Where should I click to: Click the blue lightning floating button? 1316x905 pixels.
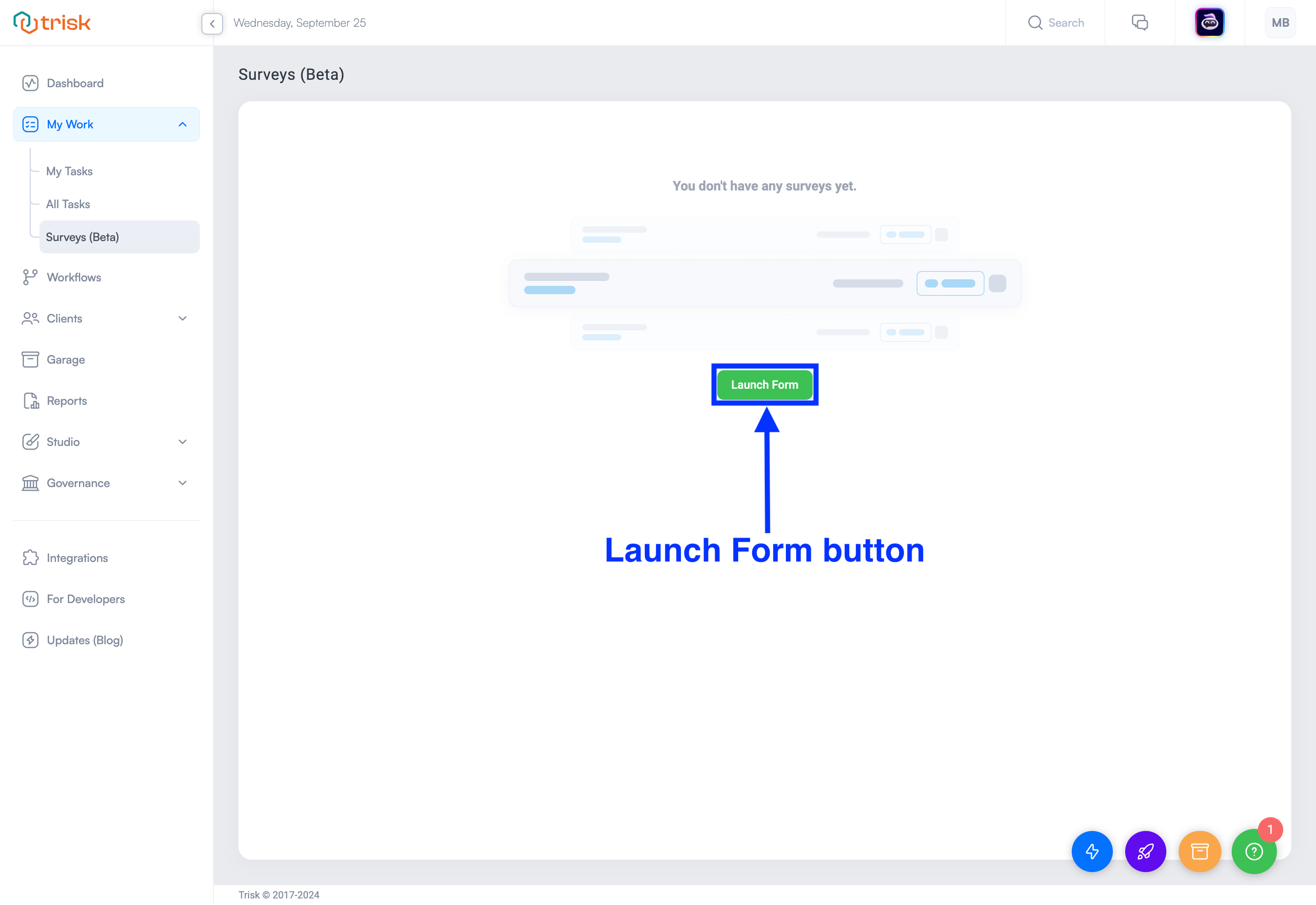[1091, 852]
